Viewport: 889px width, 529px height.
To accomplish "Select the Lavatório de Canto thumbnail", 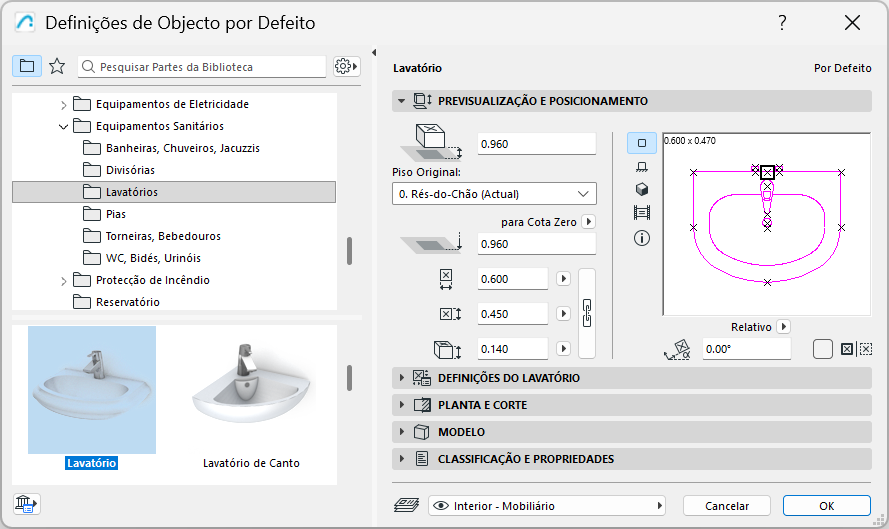I will (251, 400).
